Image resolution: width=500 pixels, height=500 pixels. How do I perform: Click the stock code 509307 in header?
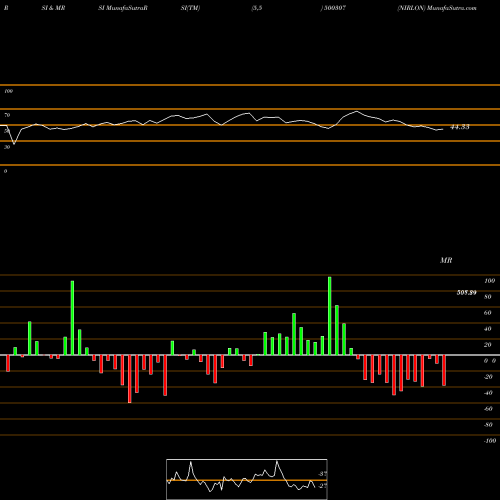click(334, 8)
